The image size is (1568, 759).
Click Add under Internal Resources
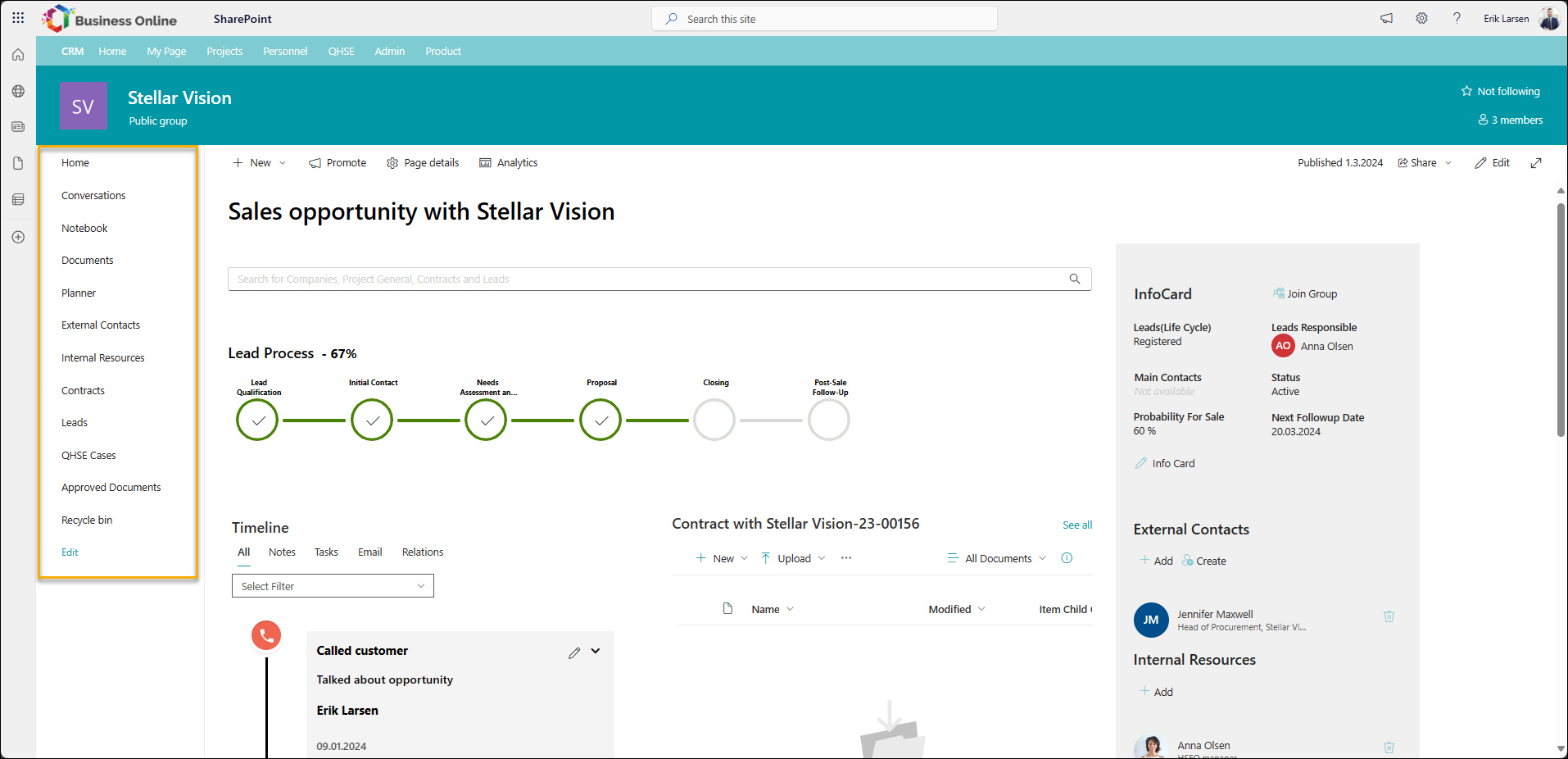click(x=1157, y=692)
